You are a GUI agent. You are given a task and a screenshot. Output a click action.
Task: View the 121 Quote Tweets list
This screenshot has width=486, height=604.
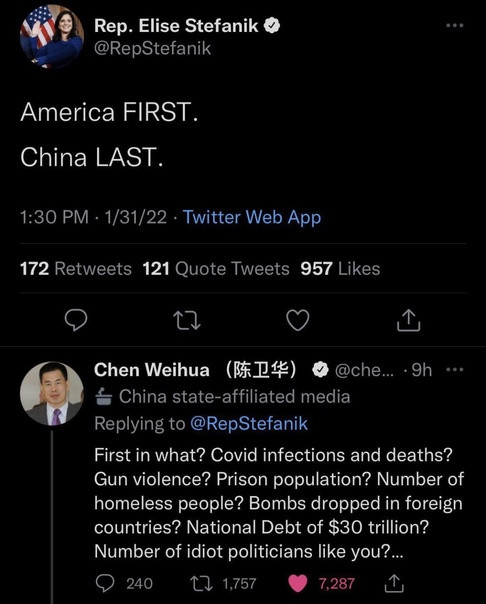(x=216, y=268)
